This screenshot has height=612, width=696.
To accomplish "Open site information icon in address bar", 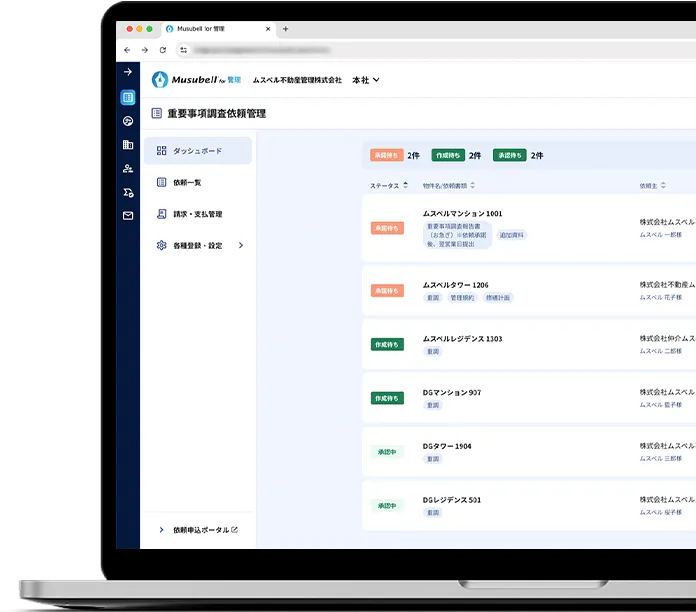I will [x=183, y=50].
